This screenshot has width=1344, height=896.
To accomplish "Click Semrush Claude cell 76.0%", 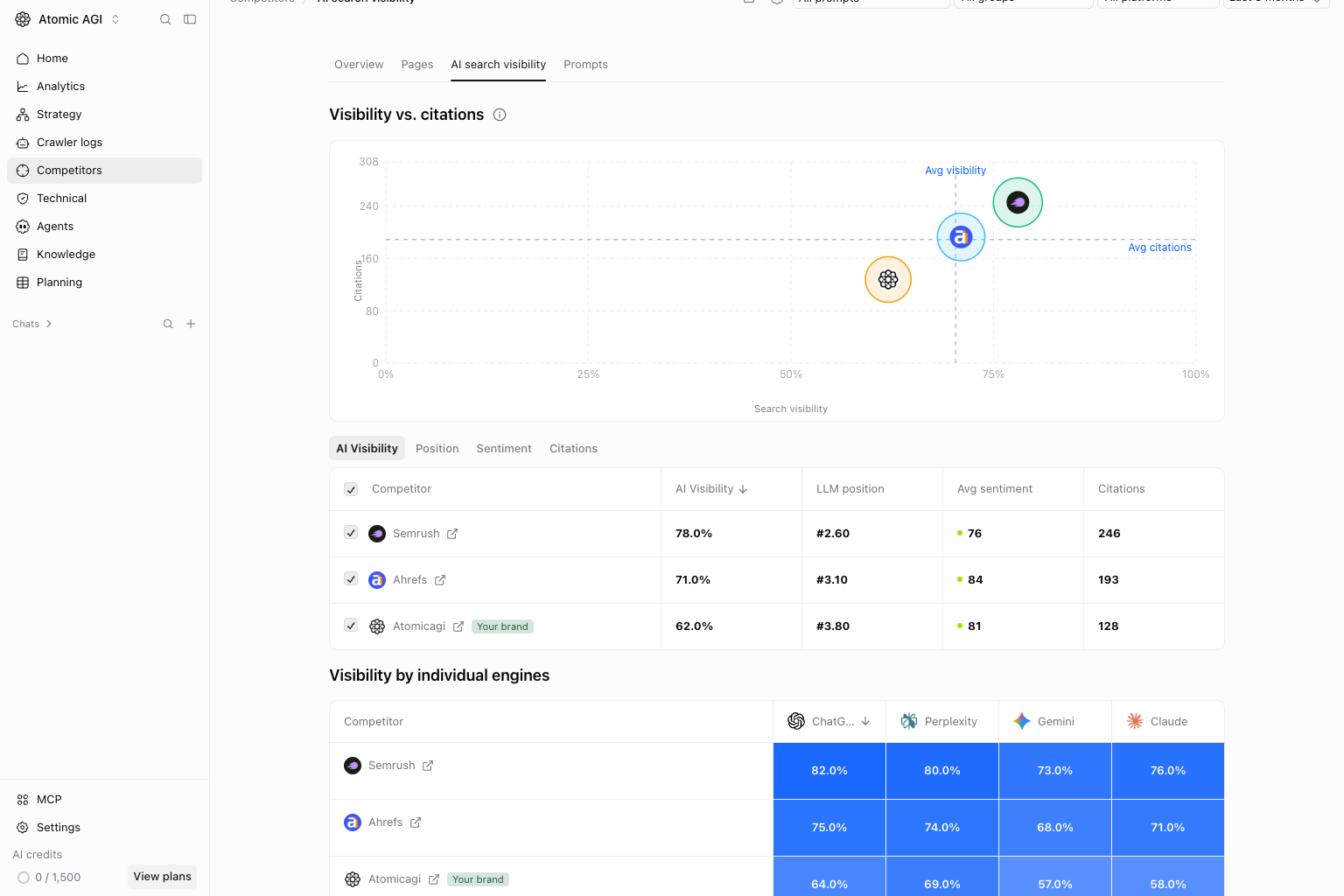I will (x=1168, y=771).
